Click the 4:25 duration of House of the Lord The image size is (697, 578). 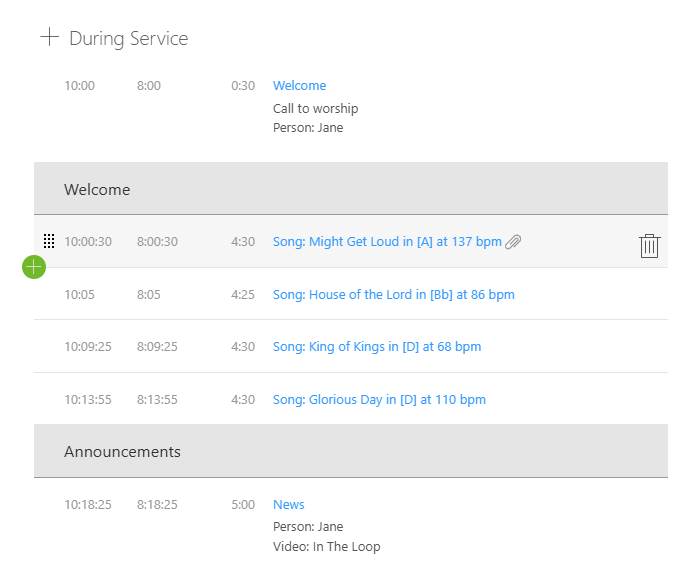pos(243,294)
